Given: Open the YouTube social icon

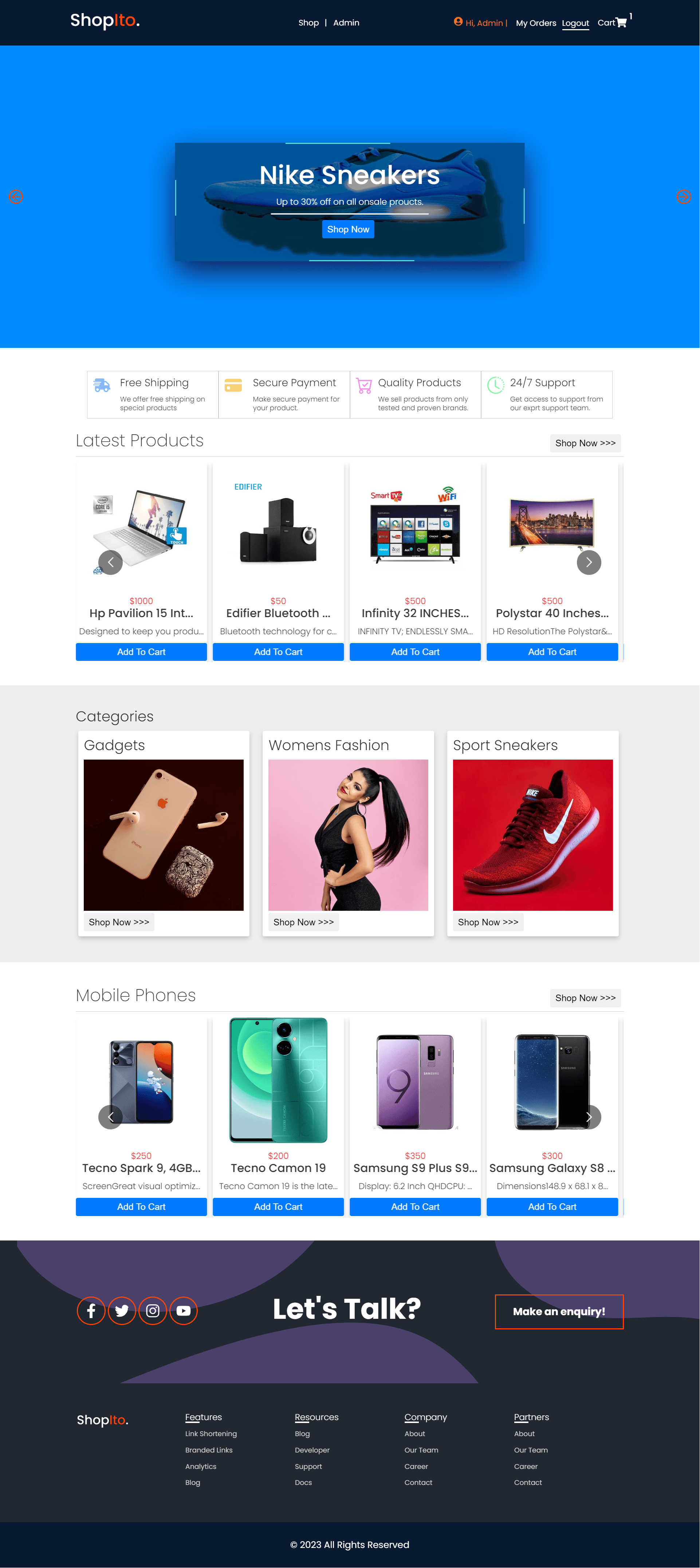Looking at the screenshot, I should pos(183,1310).
